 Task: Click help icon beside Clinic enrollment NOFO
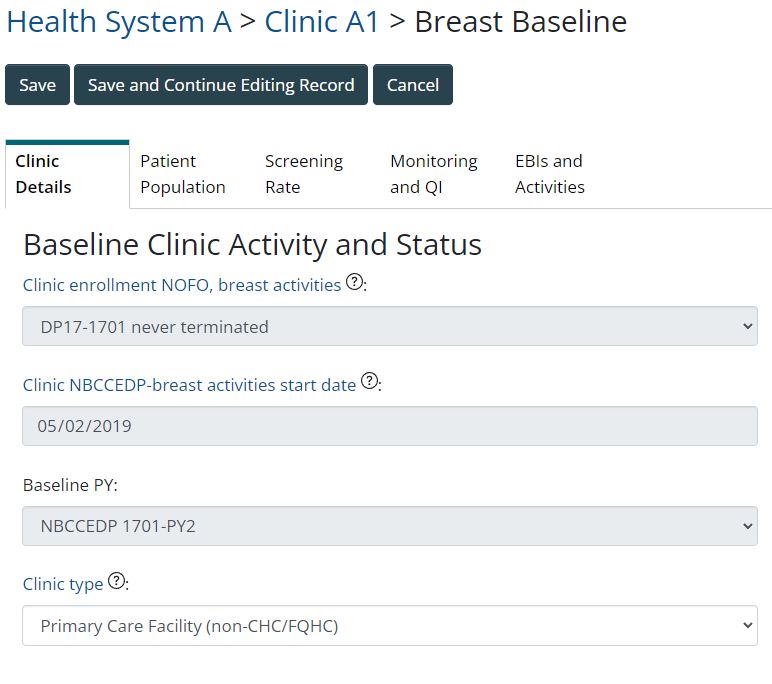(x=354, y=283)
